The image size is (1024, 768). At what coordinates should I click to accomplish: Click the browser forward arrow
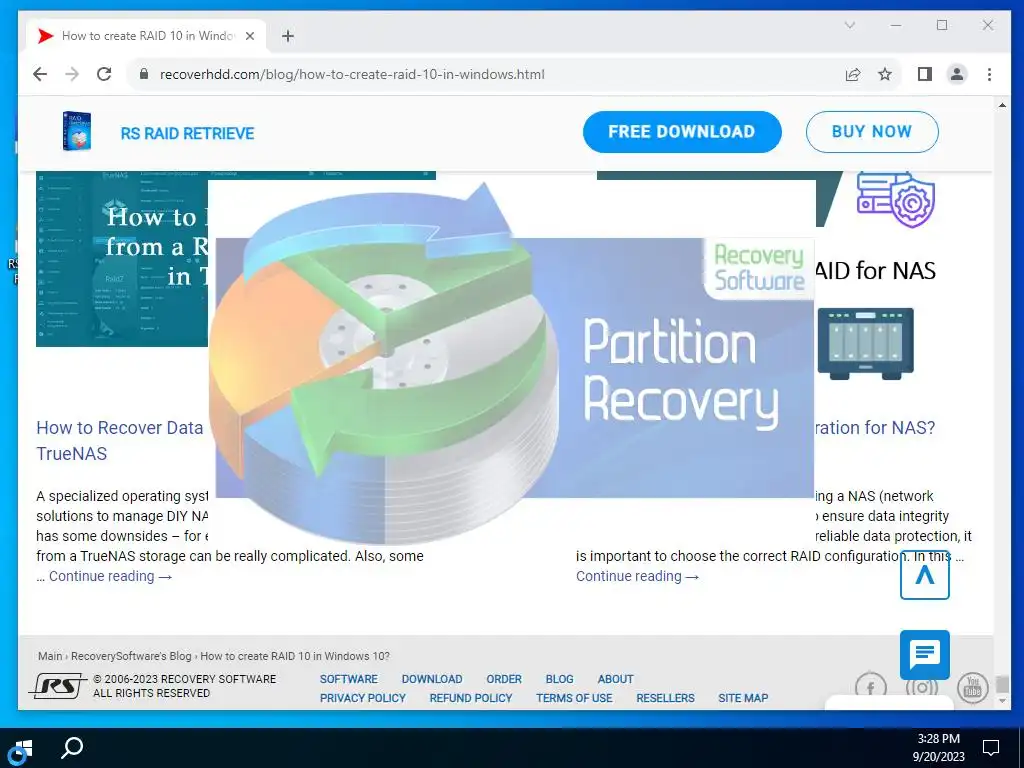pyautogui.click(x=72, y=74)
